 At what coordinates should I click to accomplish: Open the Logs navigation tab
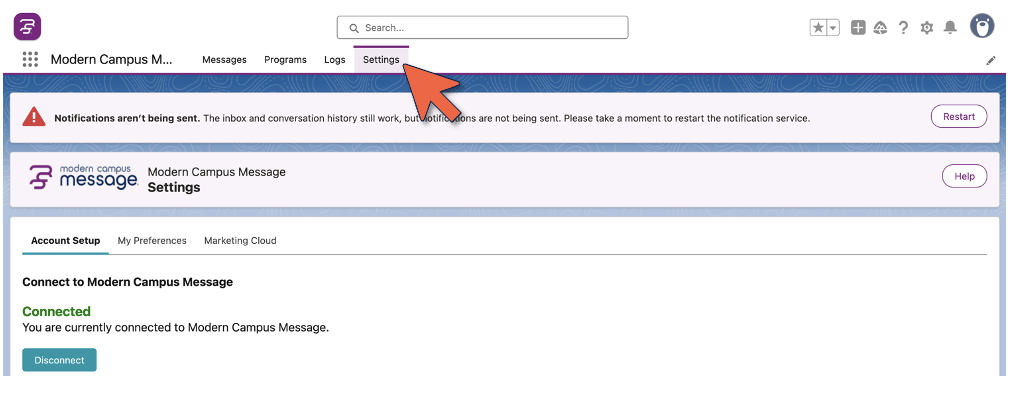(x=335, y=59)
